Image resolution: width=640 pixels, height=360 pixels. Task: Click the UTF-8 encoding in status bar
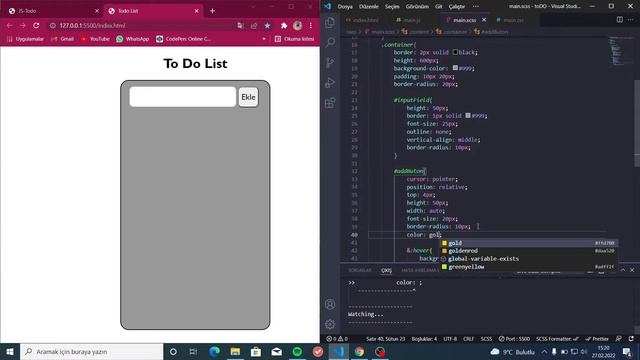[450, 339]
